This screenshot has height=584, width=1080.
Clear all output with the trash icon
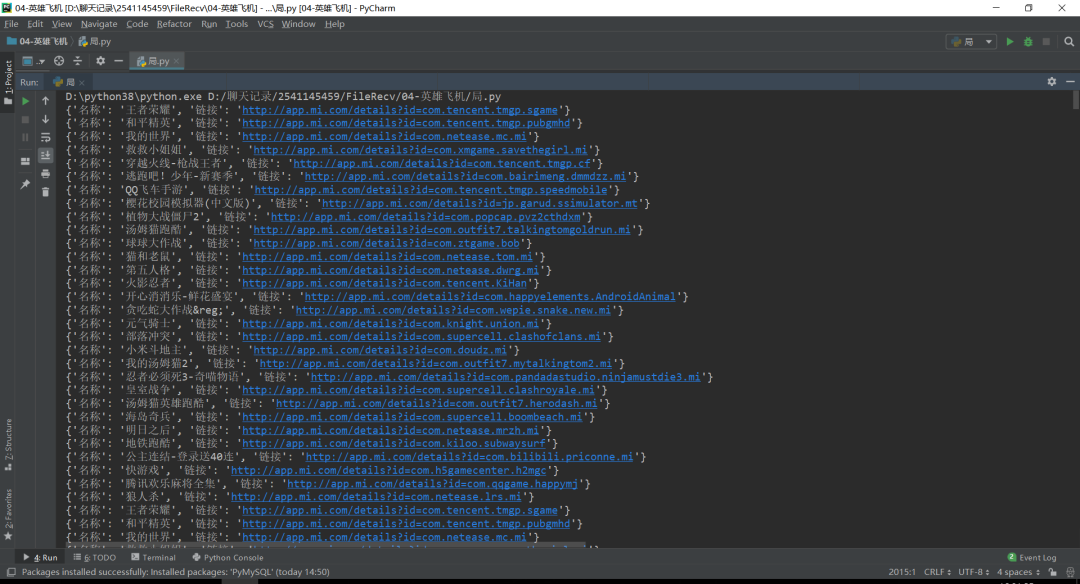coord(45,192)
